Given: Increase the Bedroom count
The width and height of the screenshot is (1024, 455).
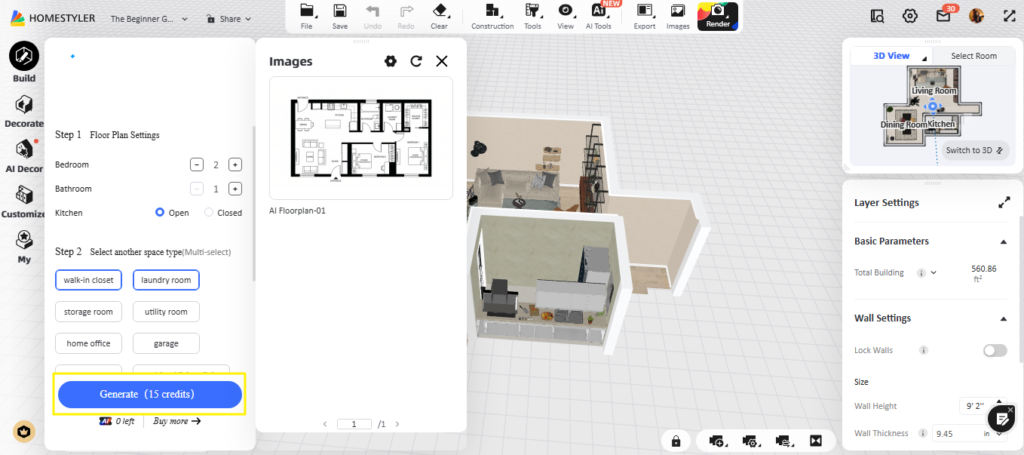Looking at the screenshot, I should coord(235,165).
